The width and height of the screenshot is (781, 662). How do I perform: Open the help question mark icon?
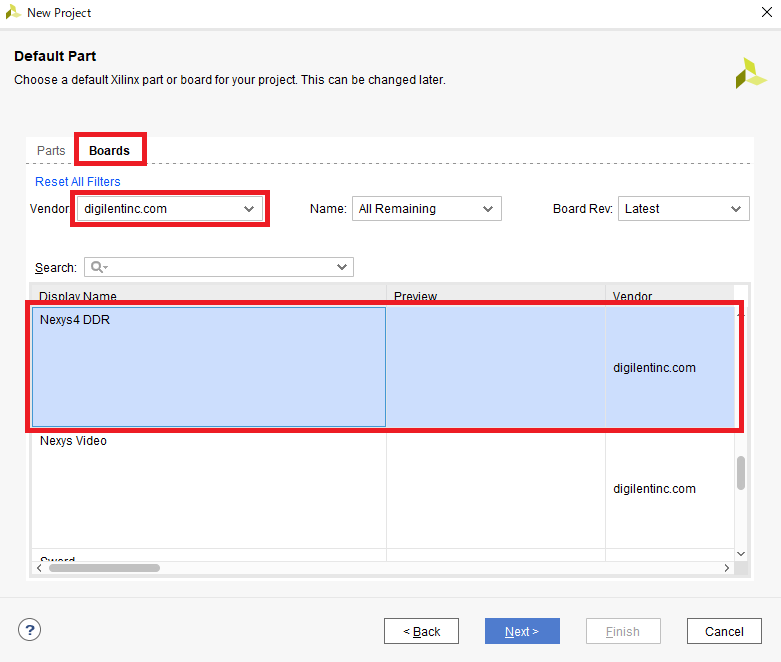(x=29, y=630)
